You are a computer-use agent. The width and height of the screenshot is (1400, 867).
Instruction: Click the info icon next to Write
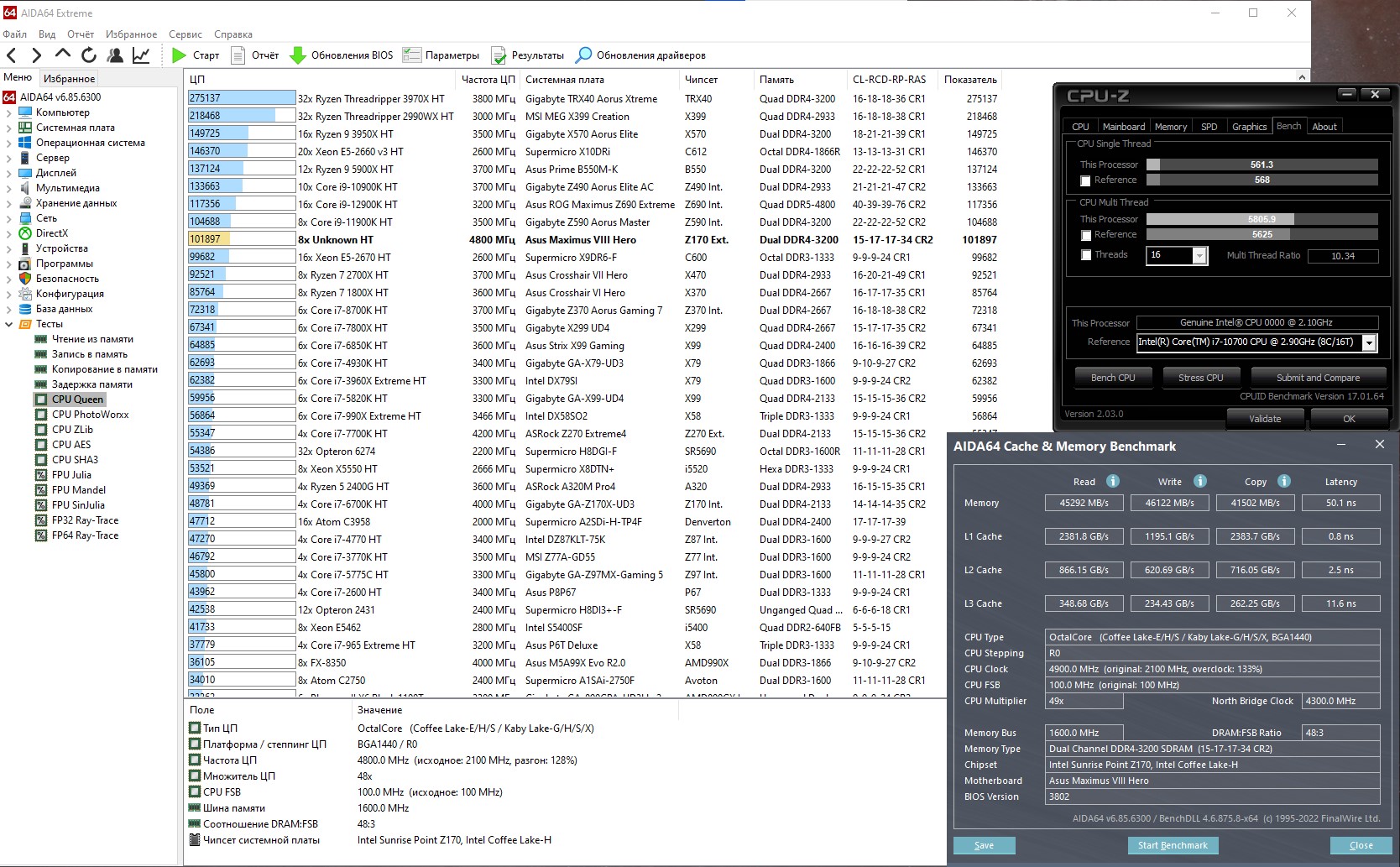1200,481
